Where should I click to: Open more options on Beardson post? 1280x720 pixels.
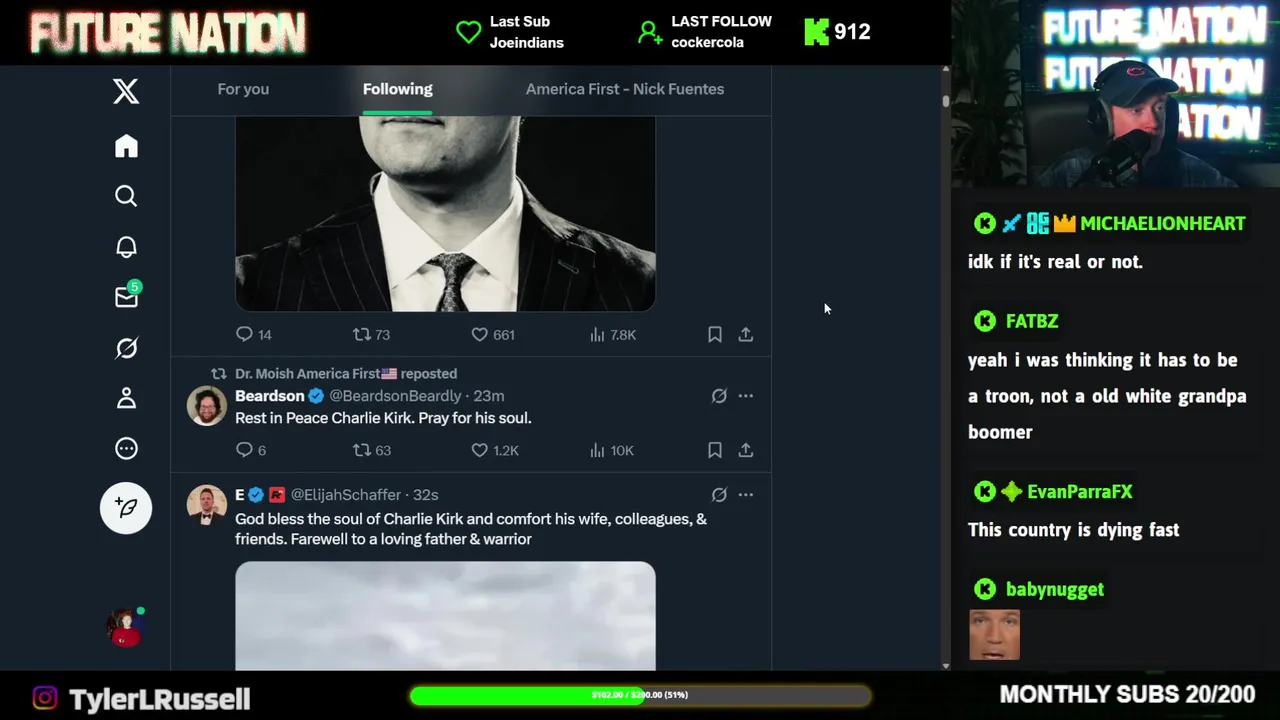coord(746,396)
